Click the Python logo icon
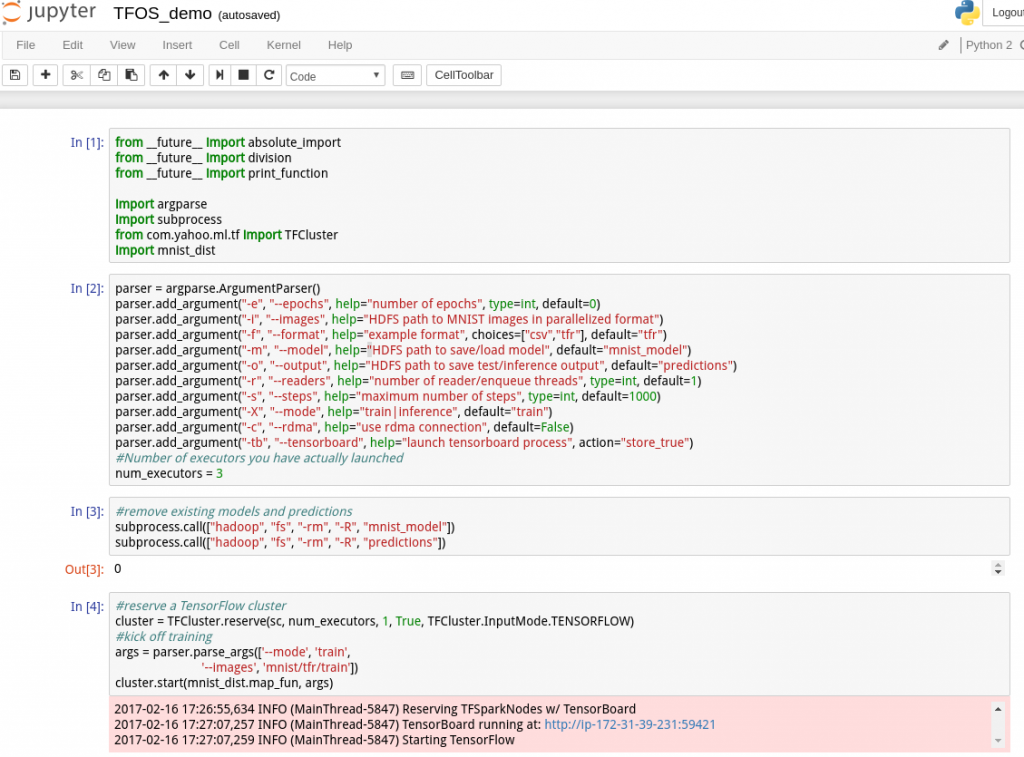The image size is (1024, 757). 967,12
